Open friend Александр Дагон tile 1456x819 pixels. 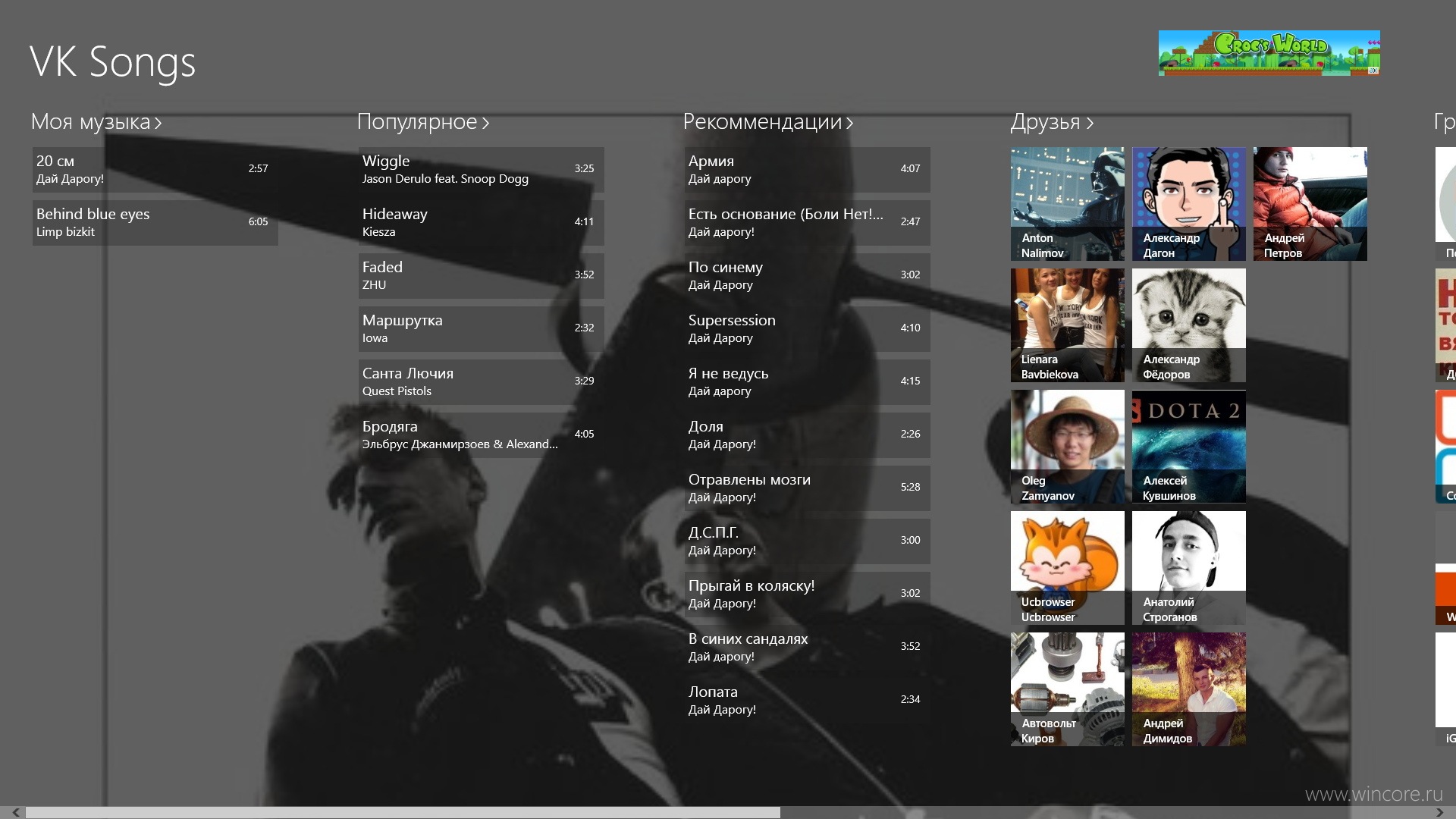coord(1188,204)
